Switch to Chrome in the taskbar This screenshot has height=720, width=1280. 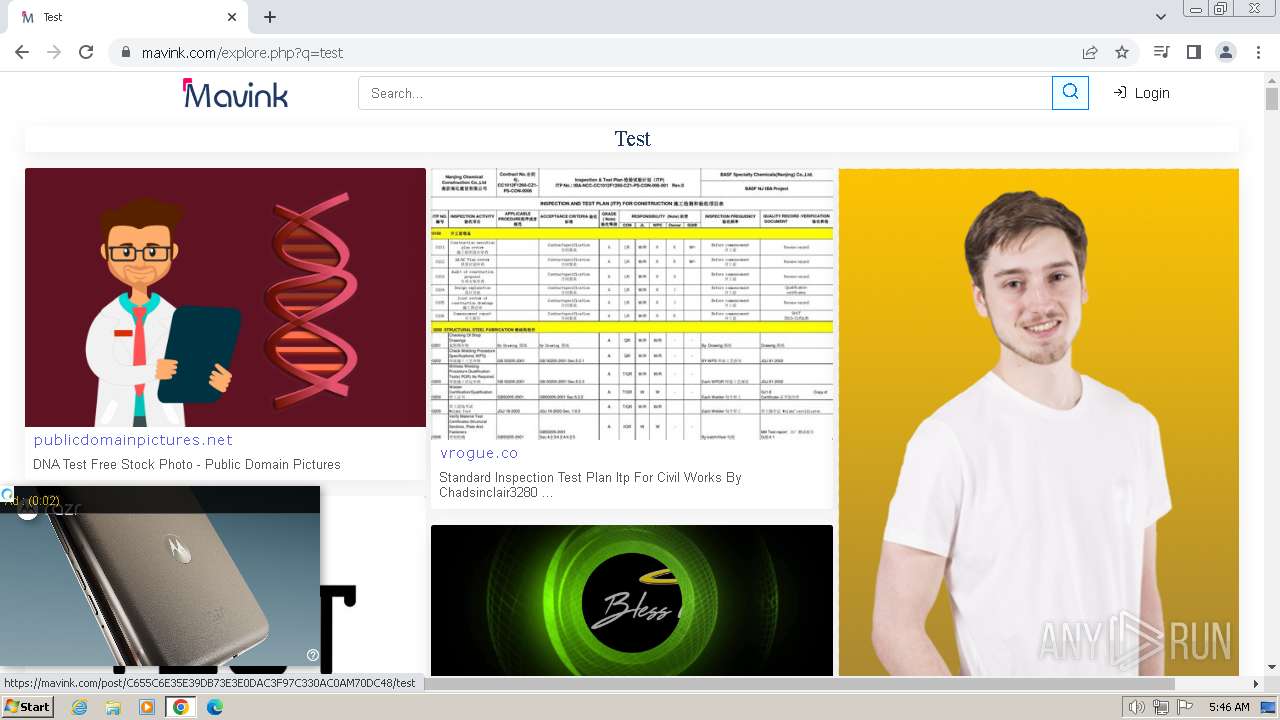(x=180, y=707)
